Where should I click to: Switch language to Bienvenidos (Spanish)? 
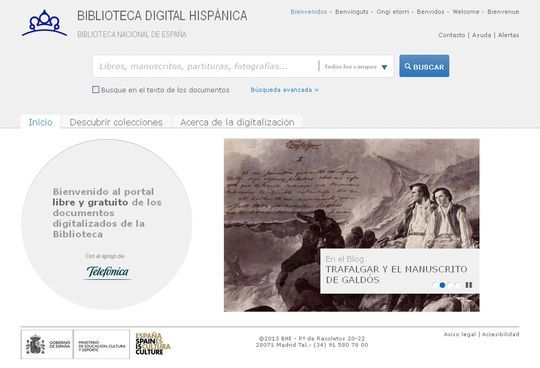click(x=309, y=12)
